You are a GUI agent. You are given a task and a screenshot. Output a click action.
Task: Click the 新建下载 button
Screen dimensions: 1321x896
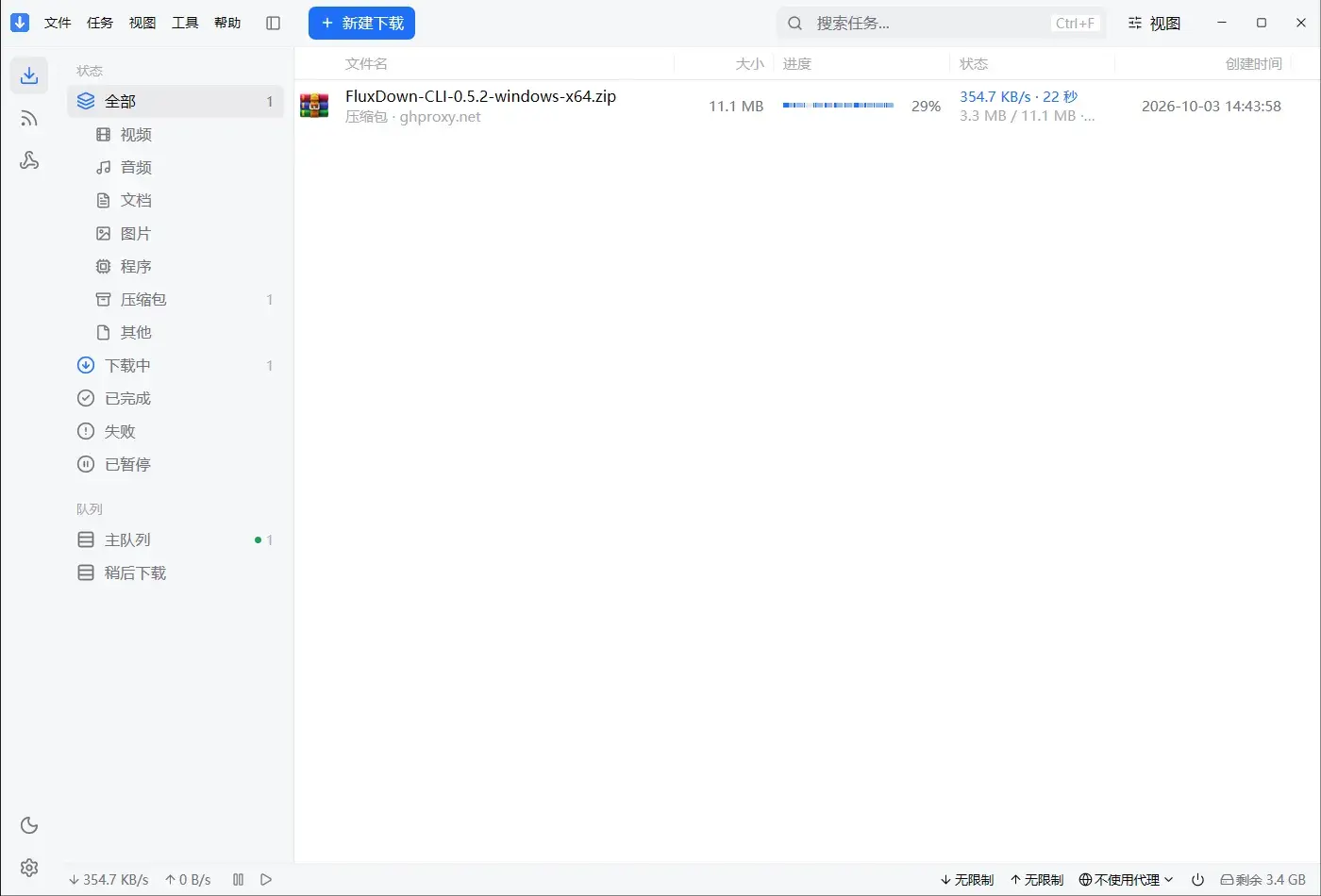(361, 23)
